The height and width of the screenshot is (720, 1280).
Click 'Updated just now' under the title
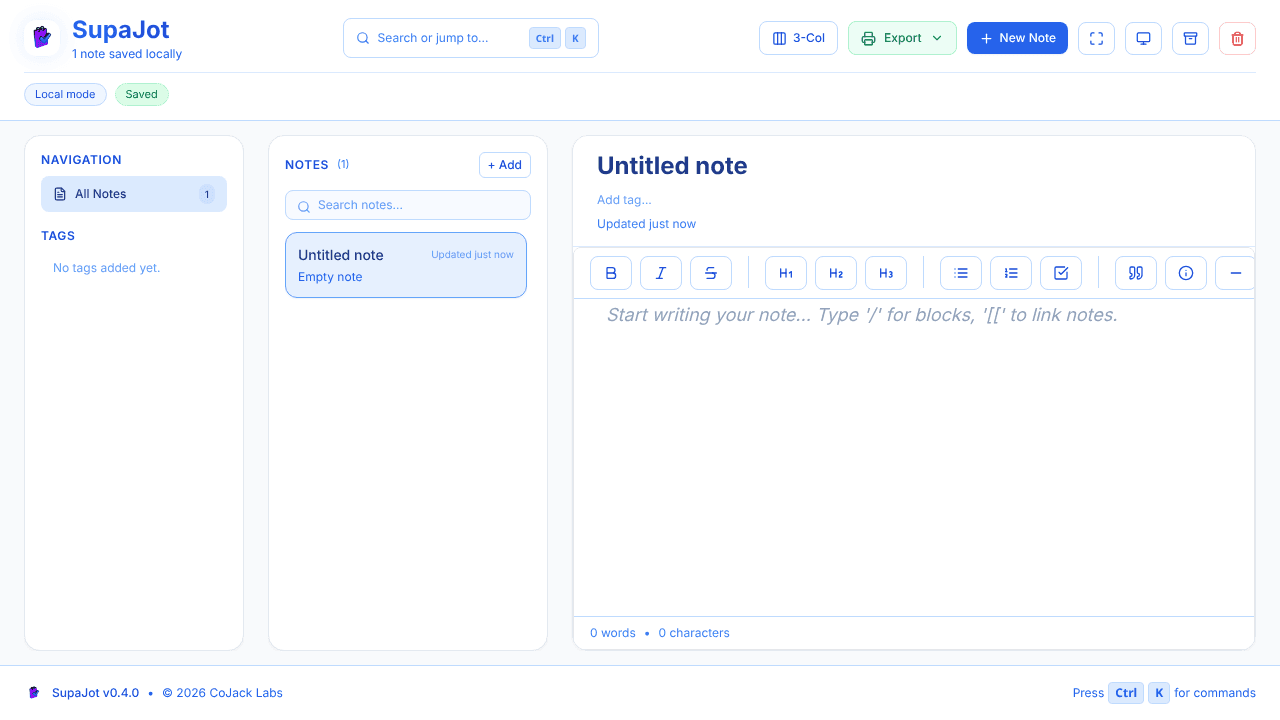[x=646, y=224]
